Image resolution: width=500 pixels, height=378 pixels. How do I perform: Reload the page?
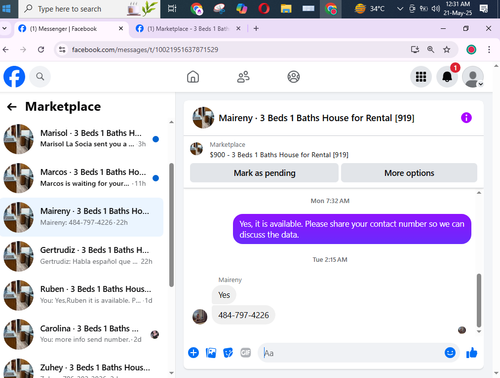click(x=41, y=50)
